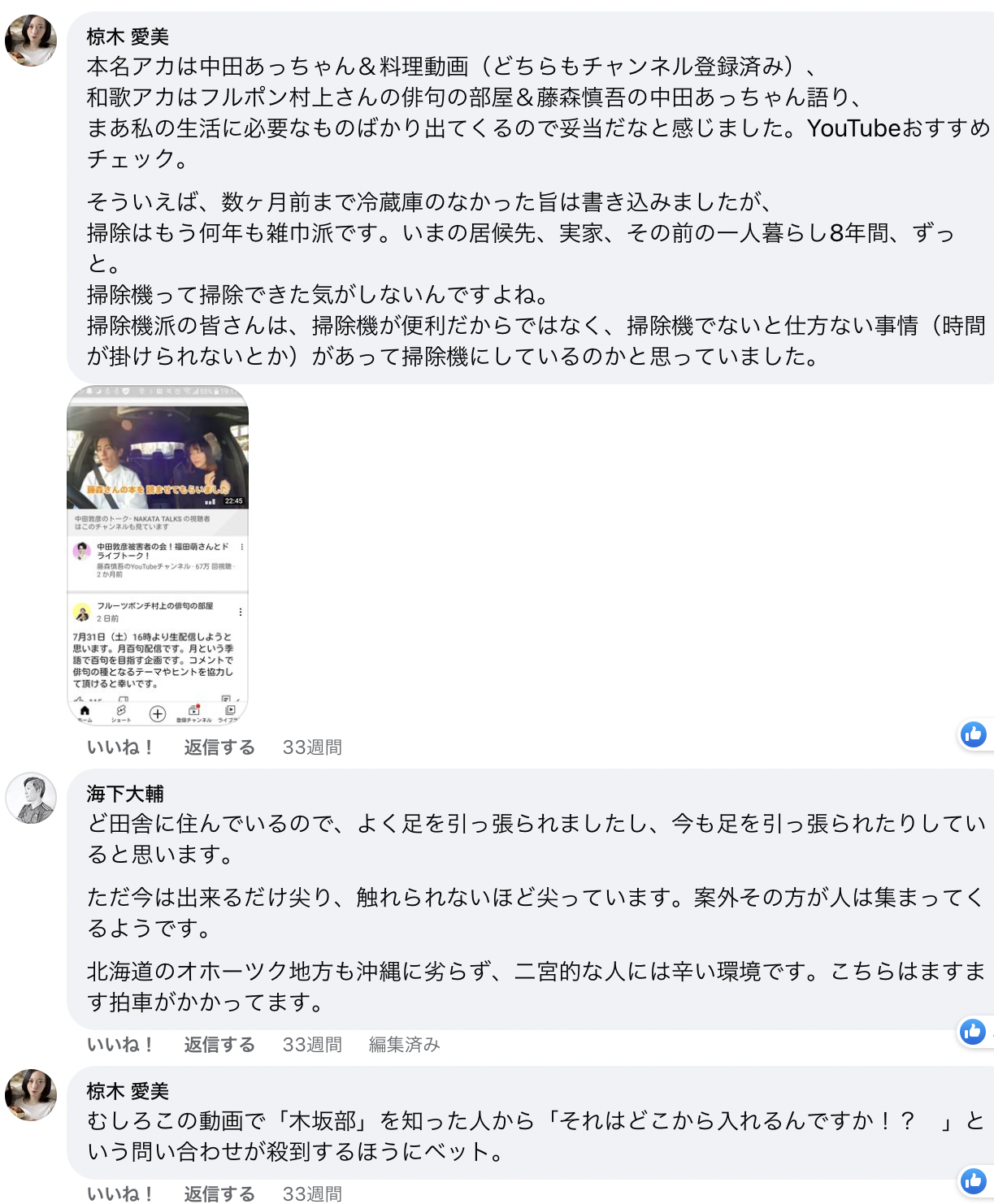994x1204 pixels.
Task: Reply to the 木坂部 comment
Action: tap(219, 1193)
